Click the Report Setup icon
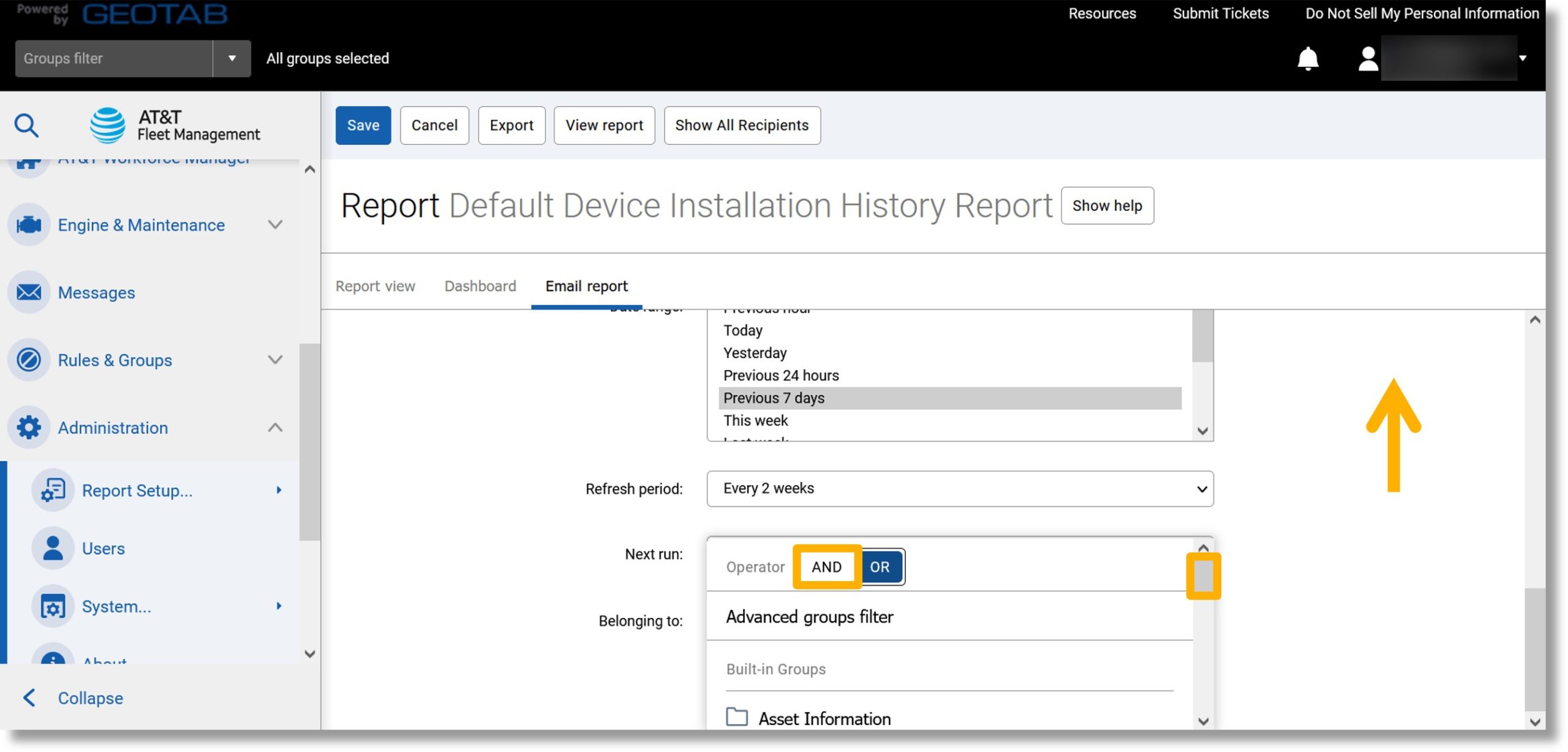The image size is (1568, 752). (53, 490)
